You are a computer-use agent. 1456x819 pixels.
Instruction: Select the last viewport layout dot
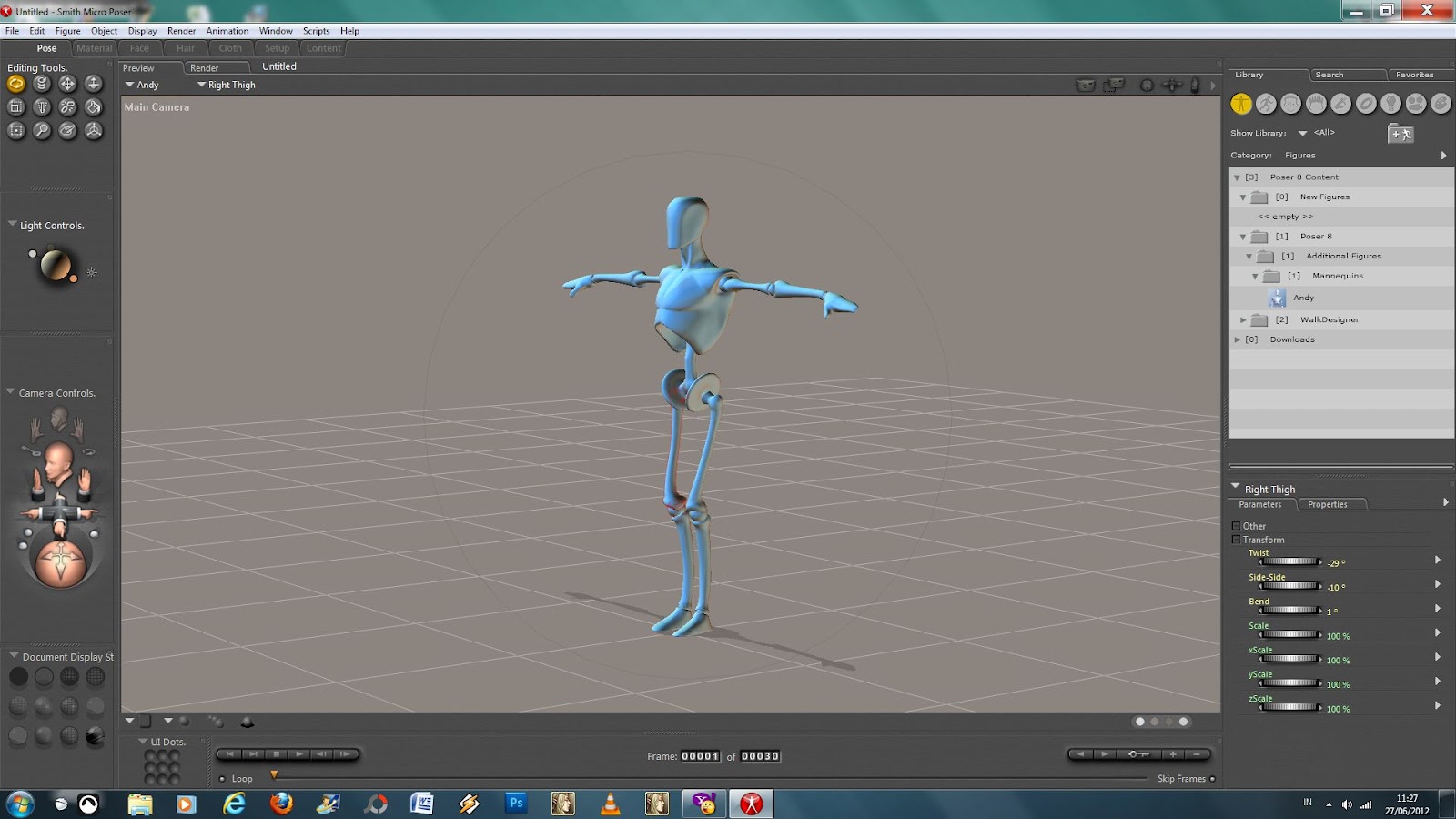(x=1184, y=722)
